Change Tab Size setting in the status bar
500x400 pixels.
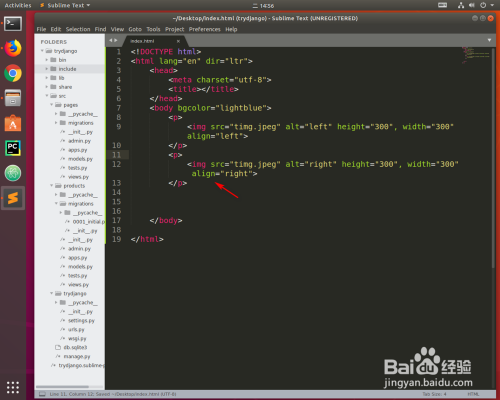(434, 394)
